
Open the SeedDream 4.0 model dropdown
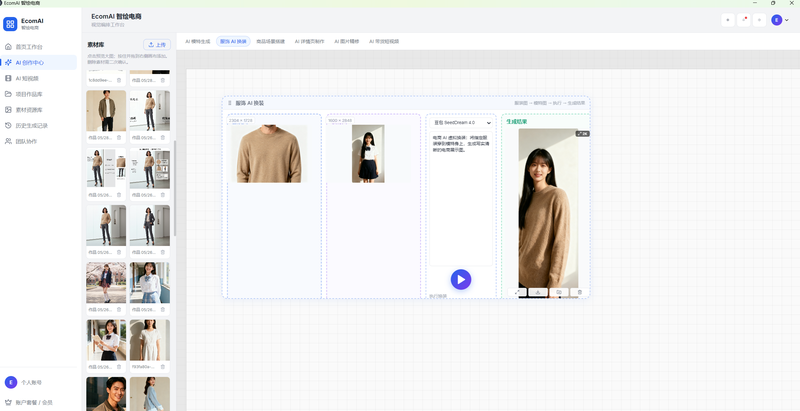(461, 123)
